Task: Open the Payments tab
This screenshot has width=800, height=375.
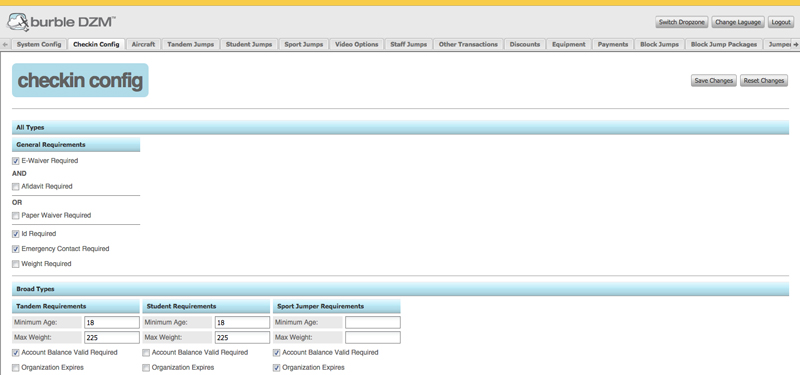Action: coord(613,44)
